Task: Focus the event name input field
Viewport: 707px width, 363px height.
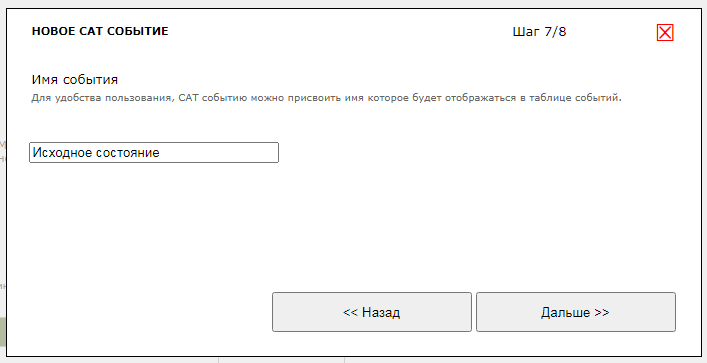Action: [x=154, y=152]
